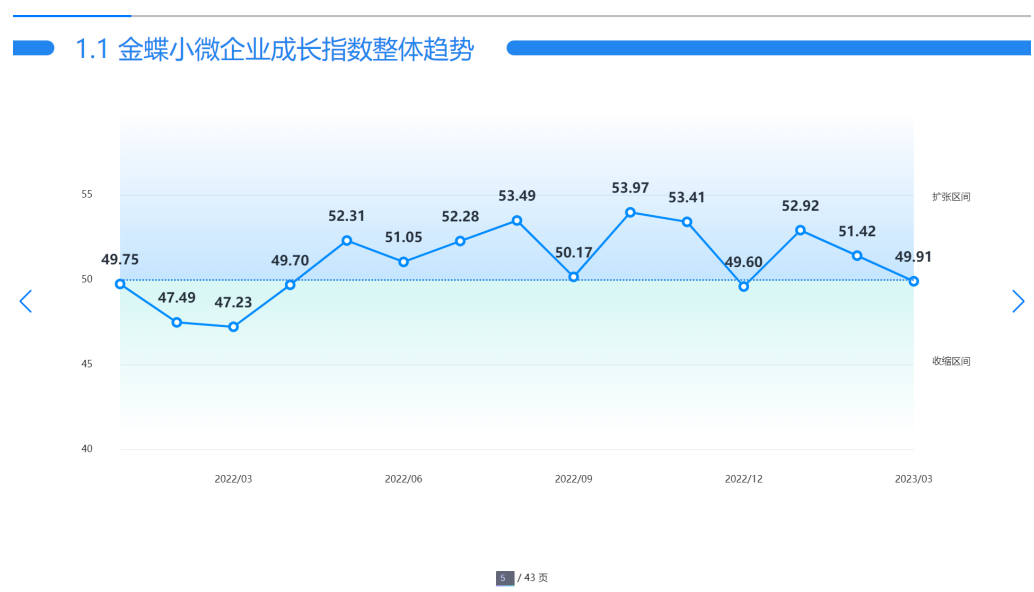Click the title 金蝶小微企业成长指数整体趋势
The height and width of the screenshot is (592, 1034).
(295, 49)
